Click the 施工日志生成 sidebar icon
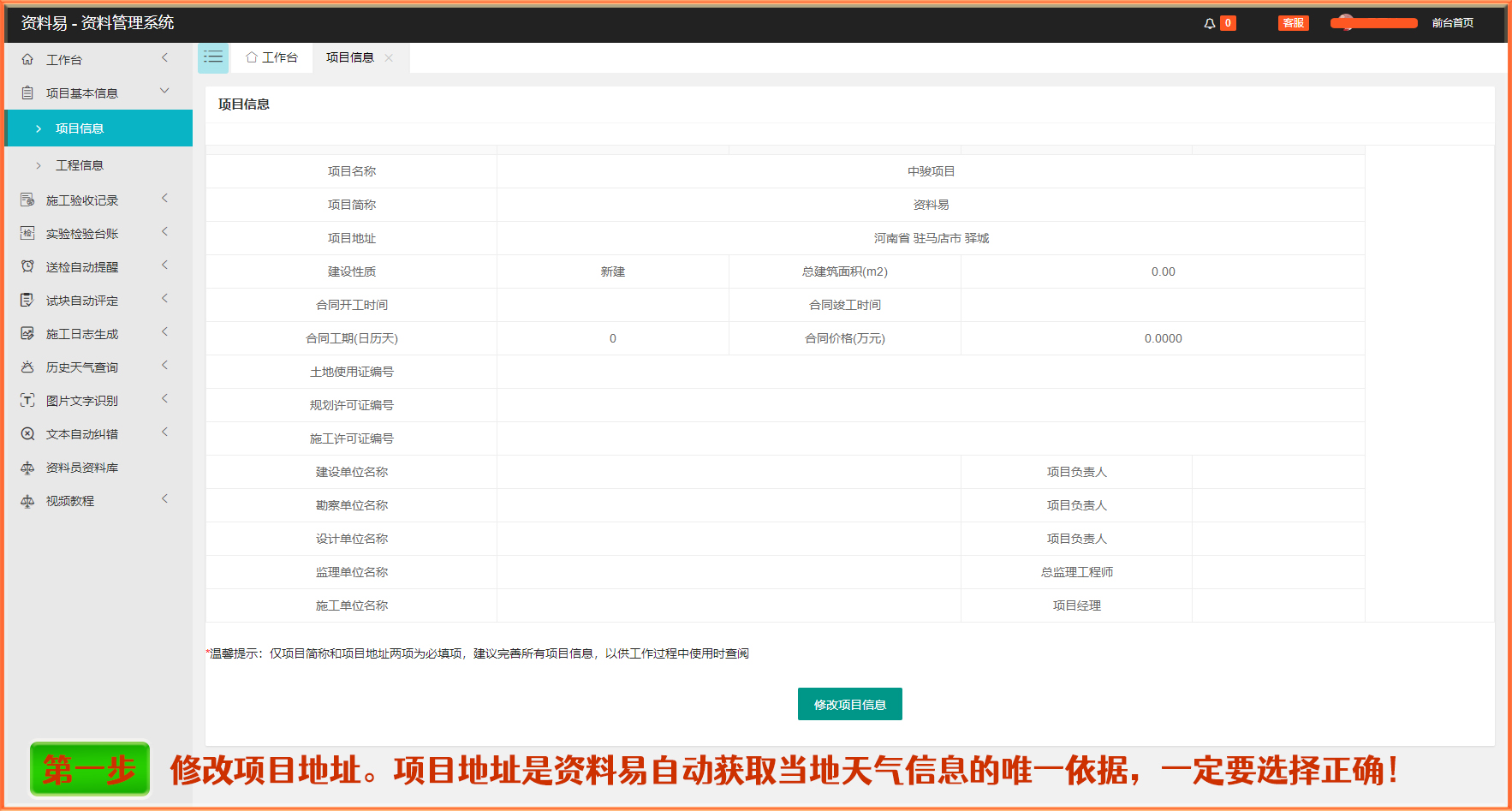 coord(27,333)
